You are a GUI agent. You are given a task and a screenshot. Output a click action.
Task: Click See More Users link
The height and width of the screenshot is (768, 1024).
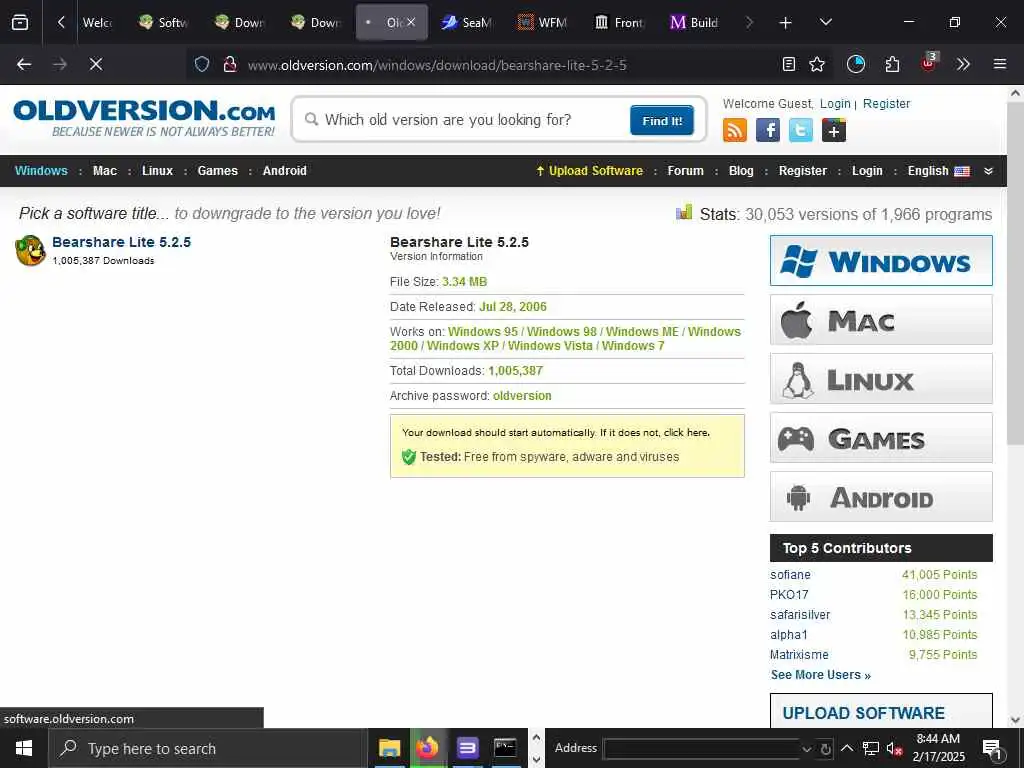point(820,675)
